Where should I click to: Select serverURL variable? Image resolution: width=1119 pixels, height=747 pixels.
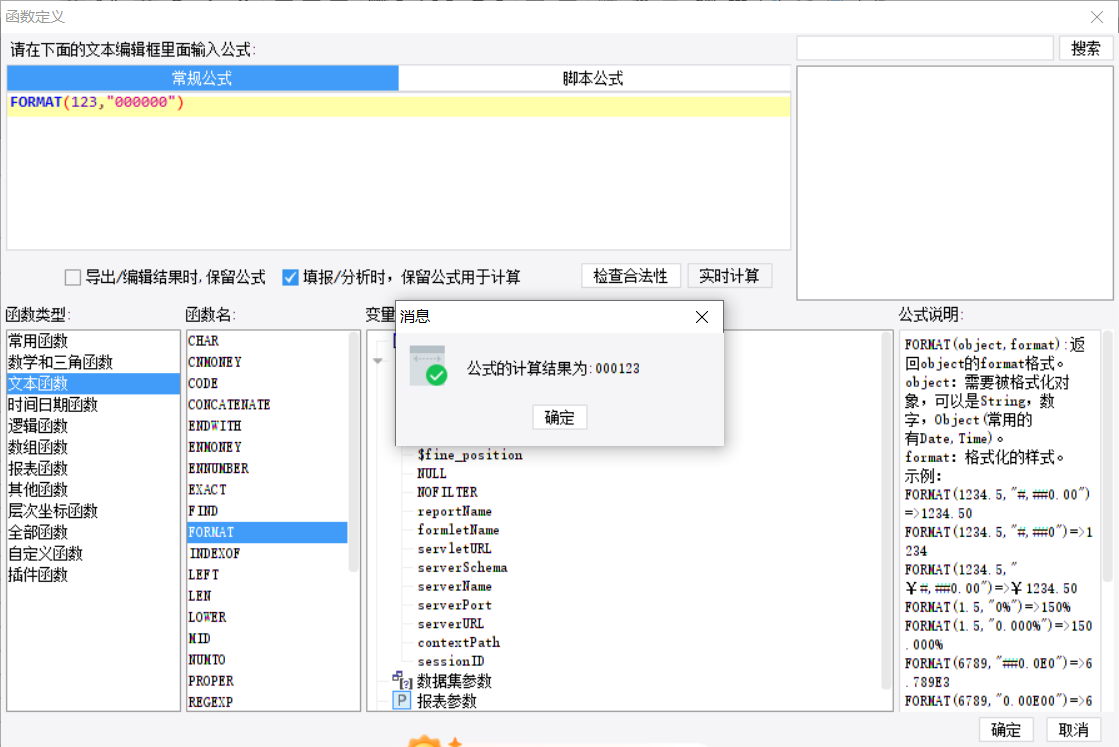451,624
